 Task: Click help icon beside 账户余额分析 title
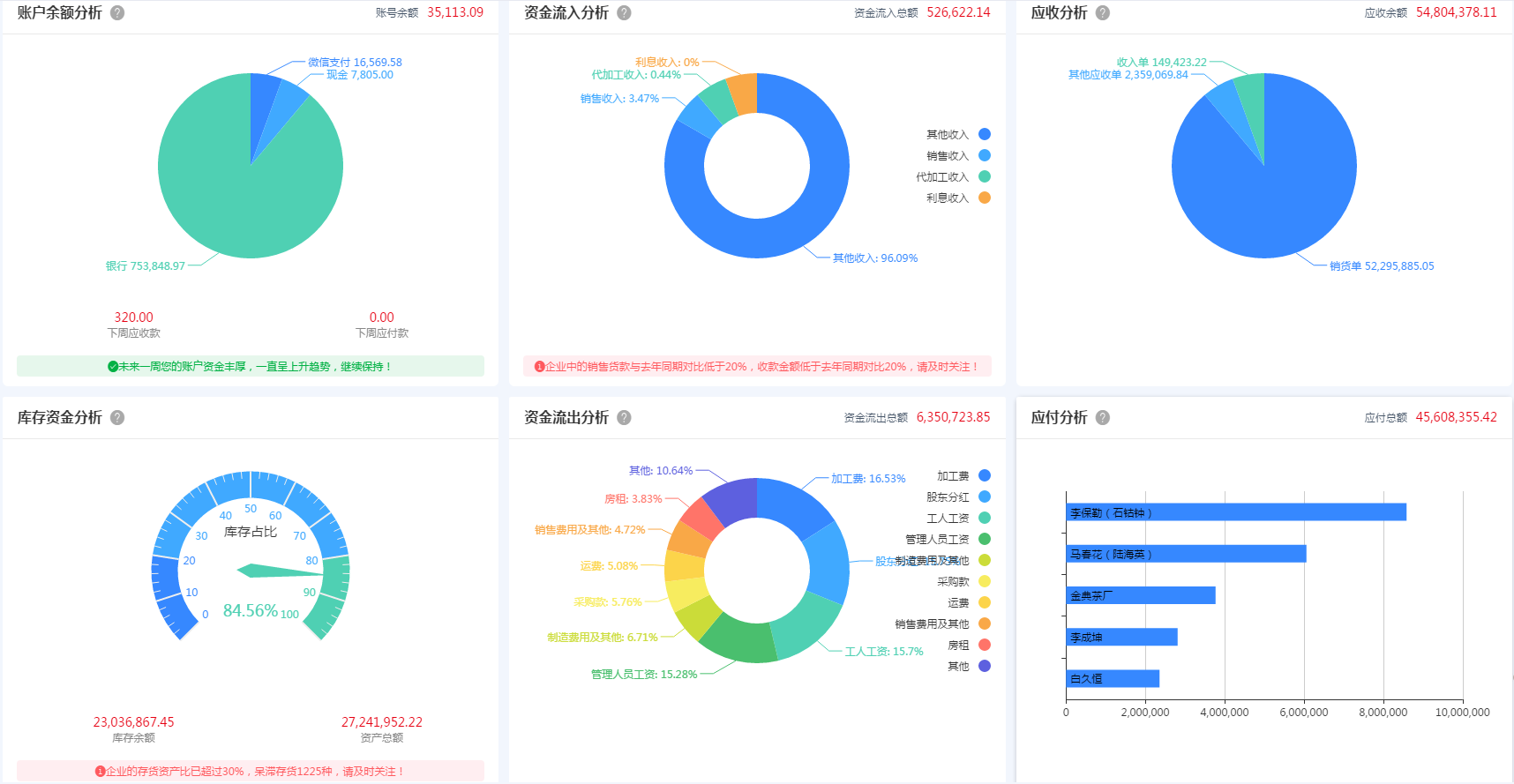117,13
